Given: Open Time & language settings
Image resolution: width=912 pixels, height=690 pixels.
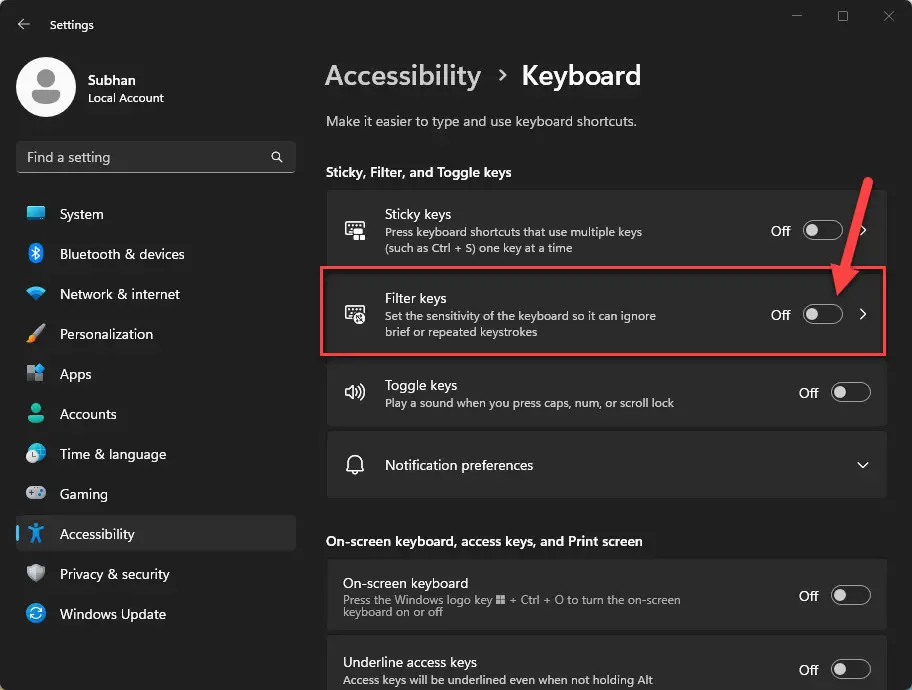Looking at the screenshot, I should coord(156,454).
